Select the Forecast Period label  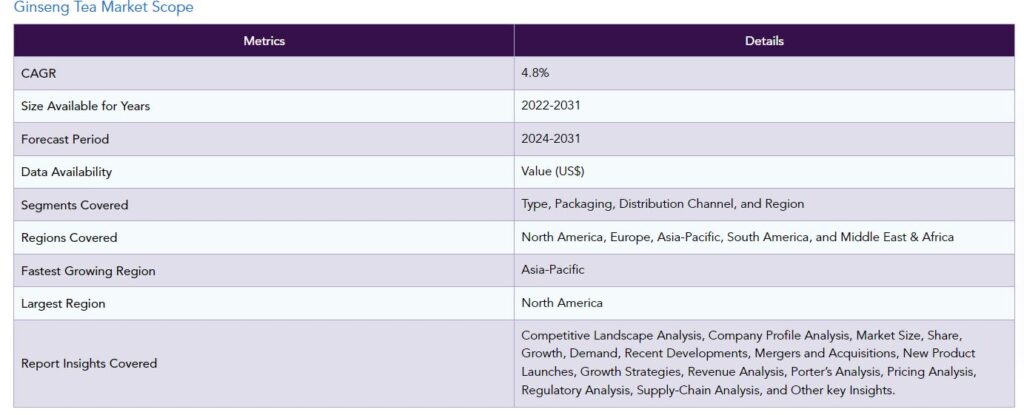click(x=65, y=139)
